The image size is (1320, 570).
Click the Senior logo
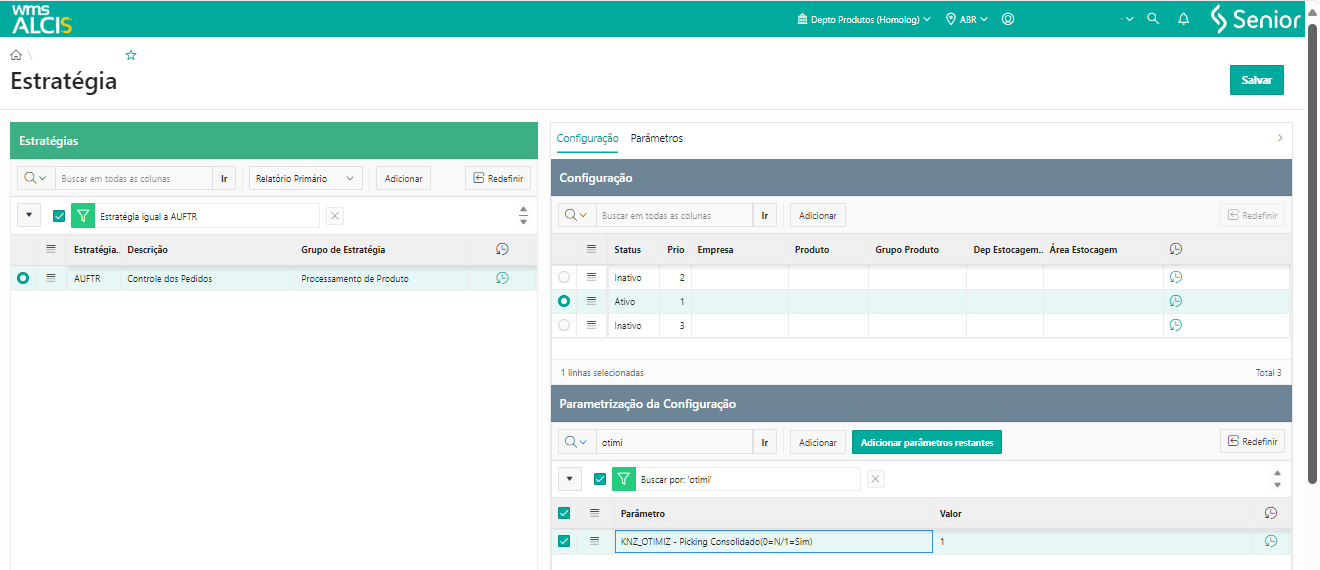[1255, 18]
